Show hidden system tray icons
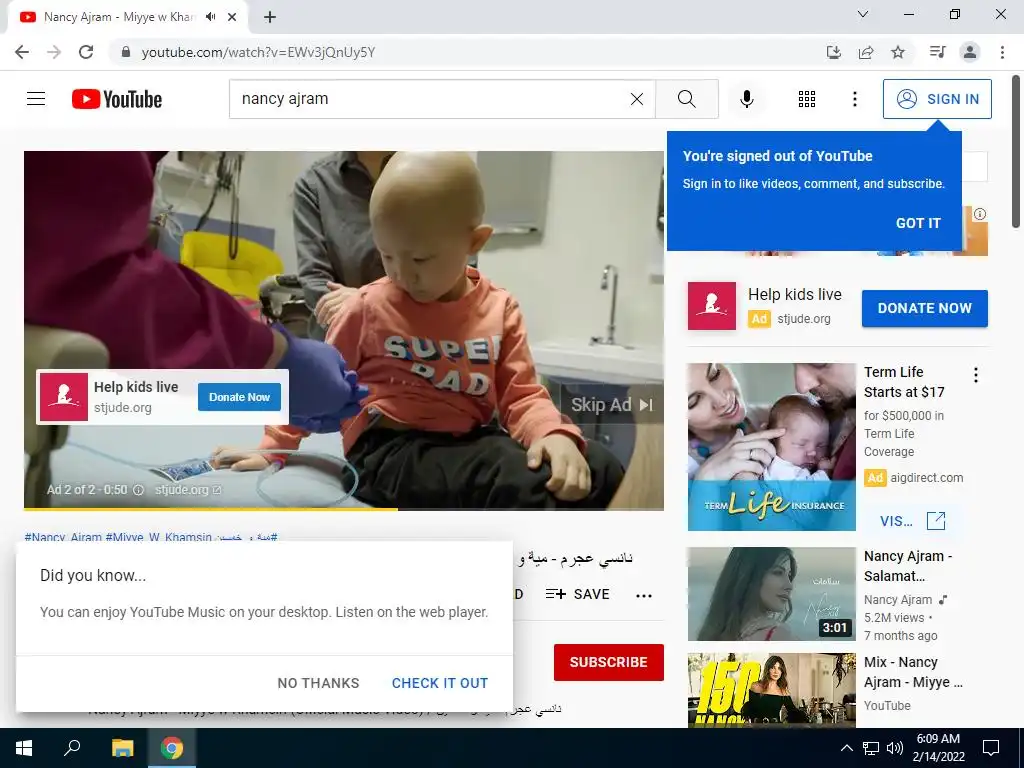 coord(846,748)
